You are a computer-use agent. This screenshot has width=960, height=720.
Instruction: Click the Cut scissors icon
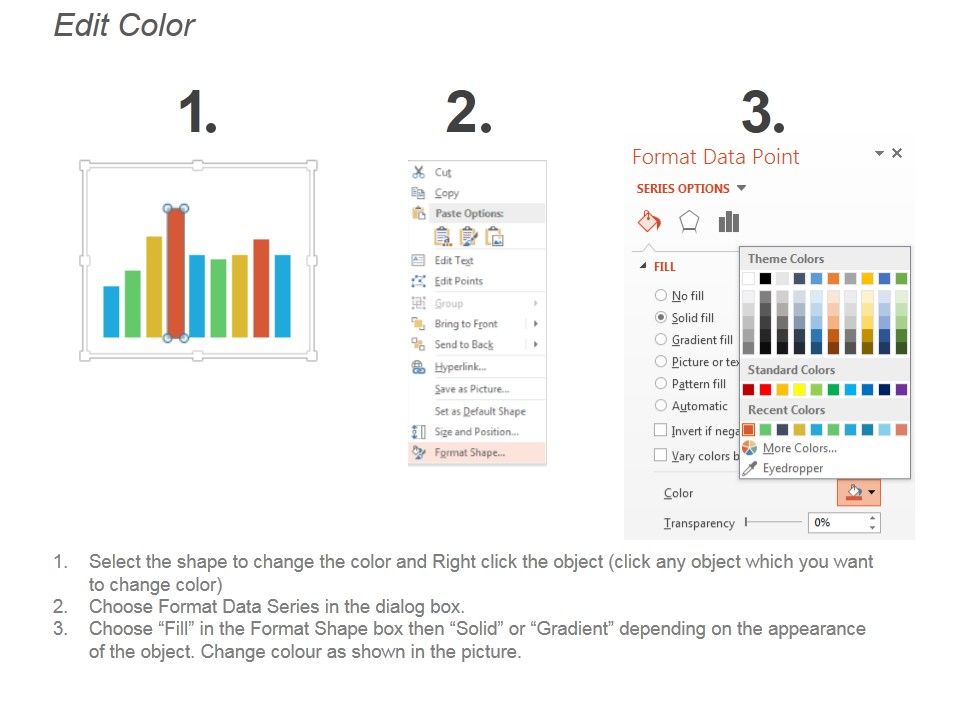pos(419,172)
